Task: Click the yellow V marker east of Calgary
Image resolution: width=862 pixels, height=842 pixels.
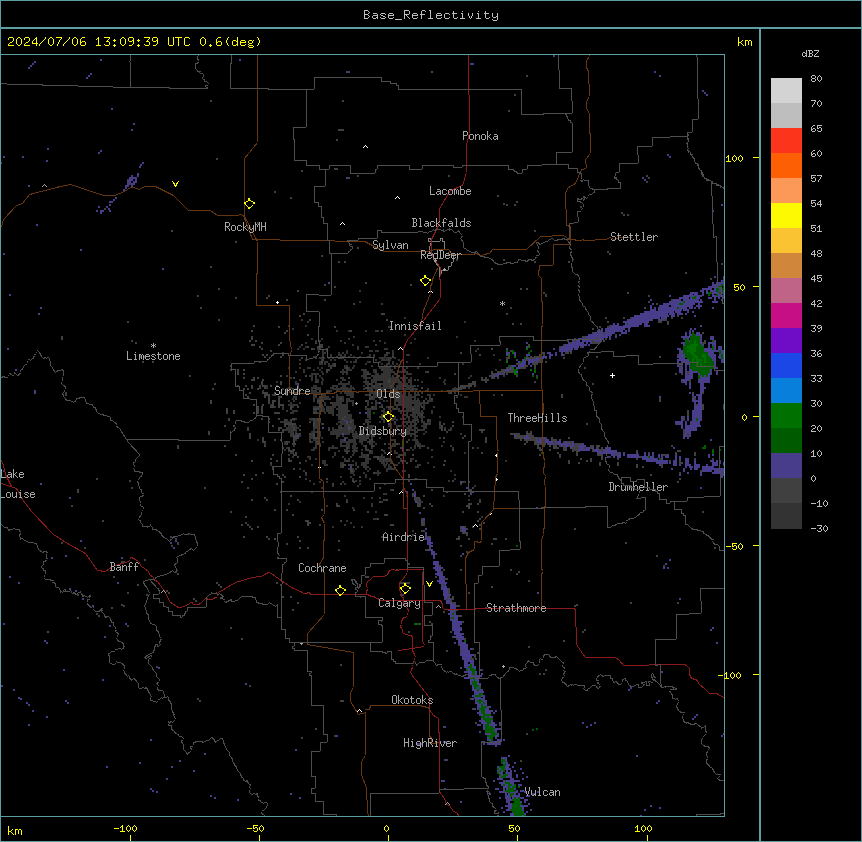Action: 429,584
